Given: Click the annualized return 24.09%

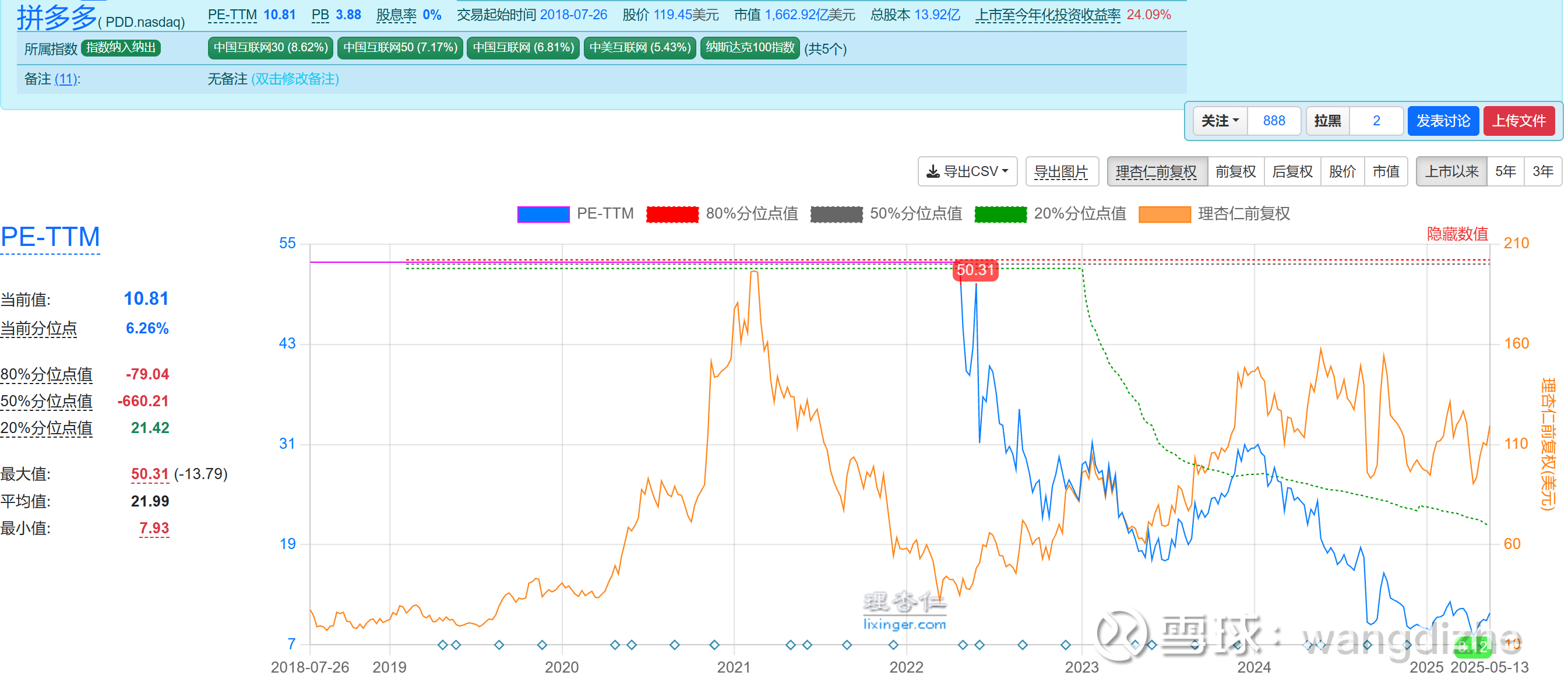Looking at the screenshot, I should pos(1148,15).
